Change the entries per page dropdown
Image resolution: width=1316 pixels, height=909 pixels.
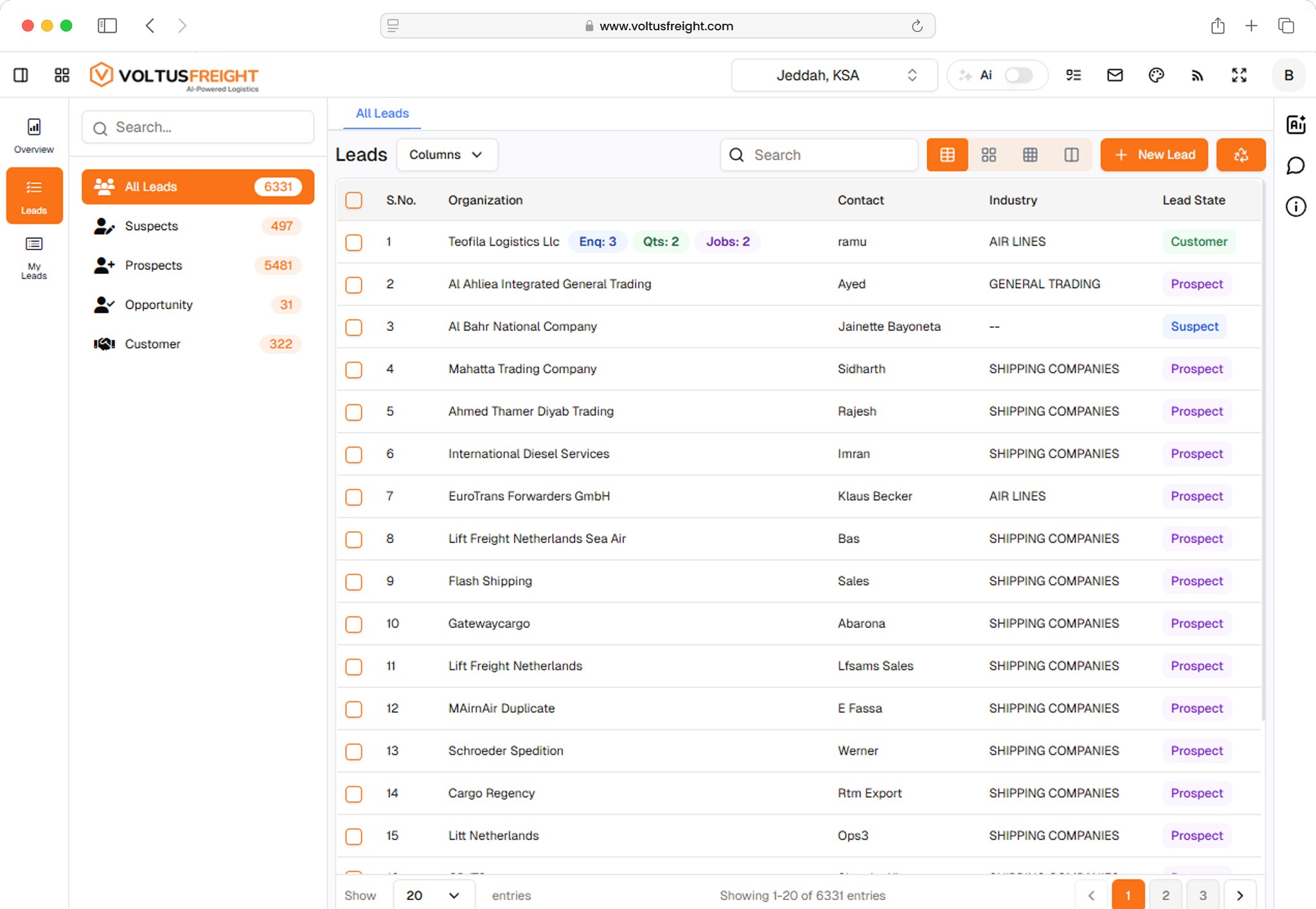(434, 895)
